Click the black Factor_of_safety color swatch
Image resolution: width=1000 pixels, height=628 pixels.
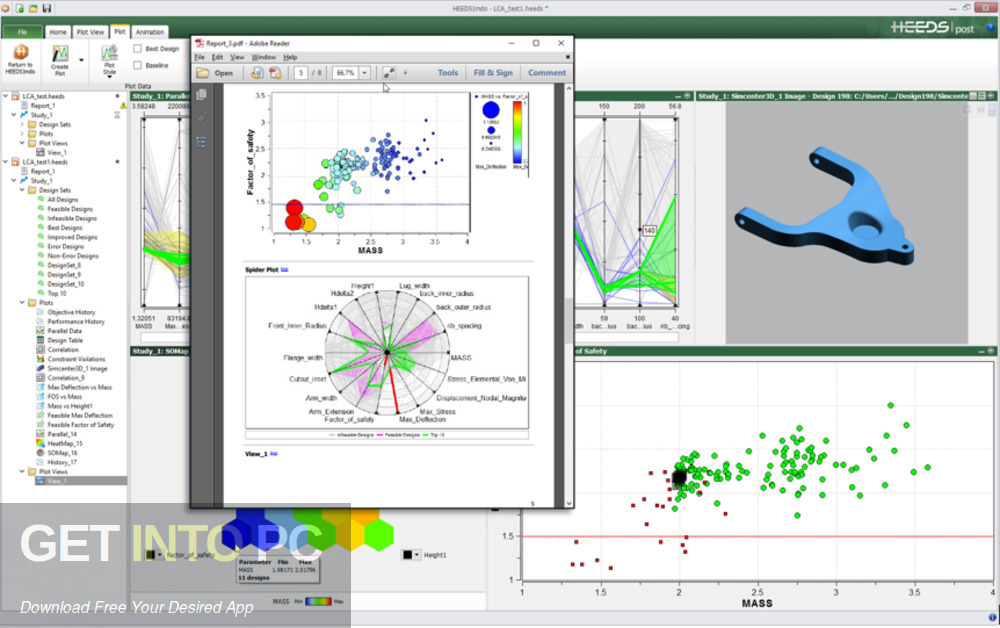tap(150, 555)
